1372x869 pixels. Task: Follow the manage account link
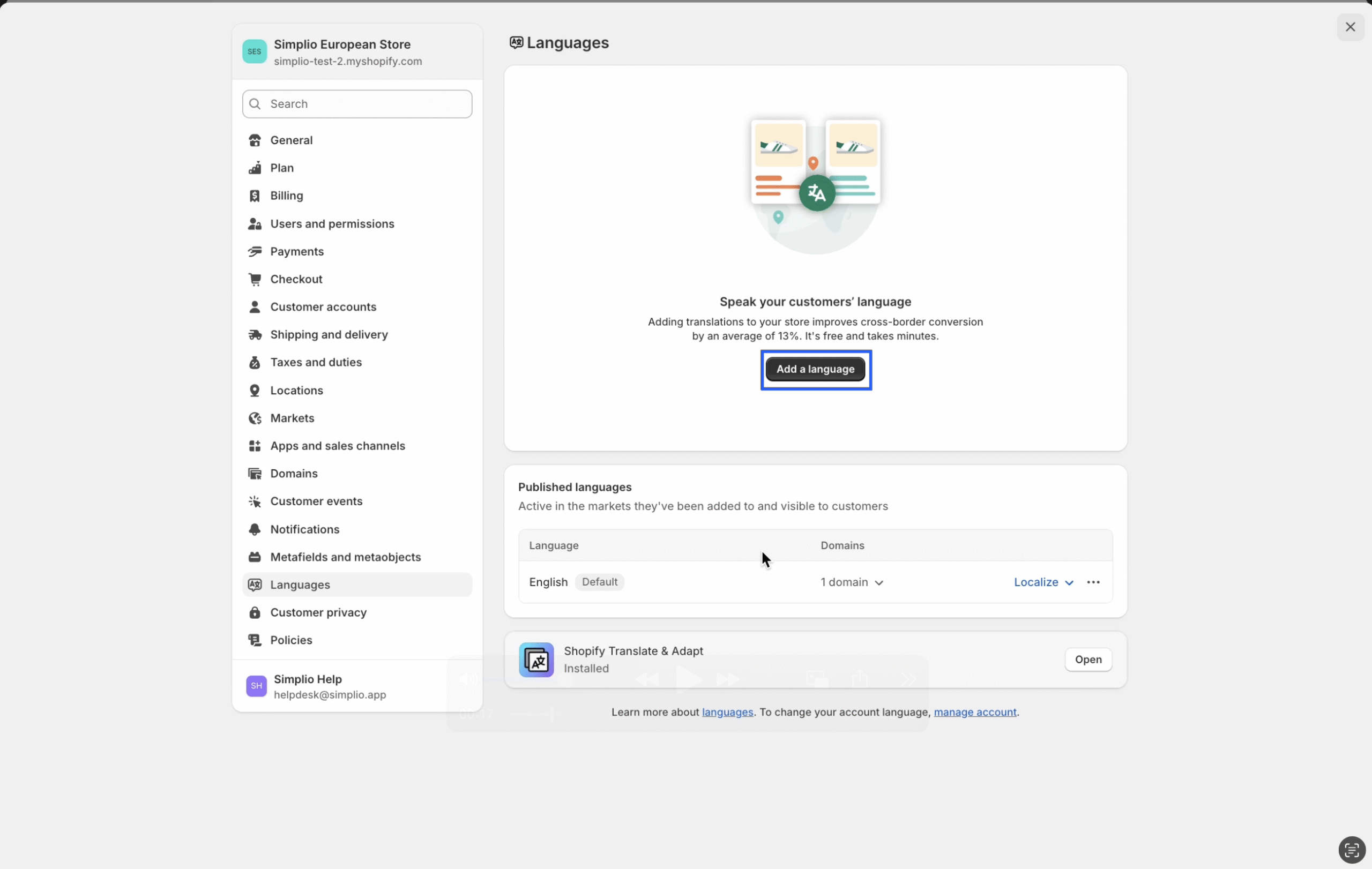click(x=975, y=712)
